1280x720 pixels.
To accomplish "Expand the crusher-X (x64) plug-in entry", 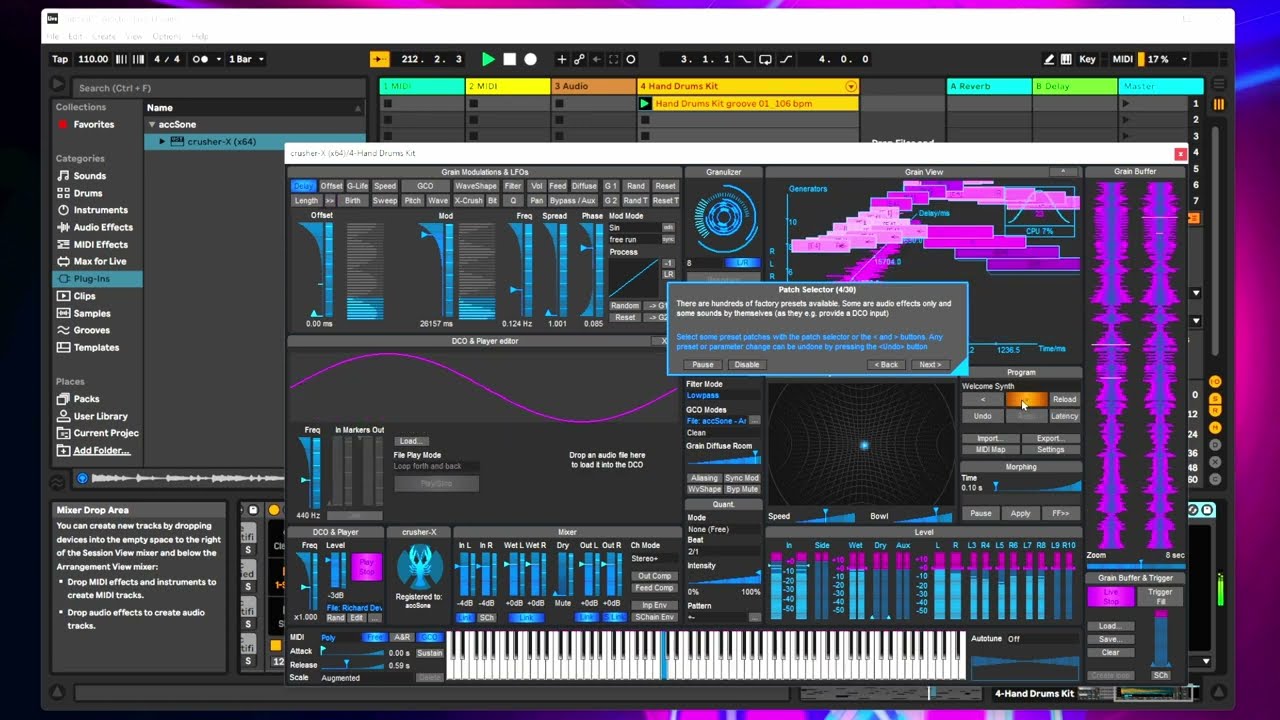I will point(162,142).
